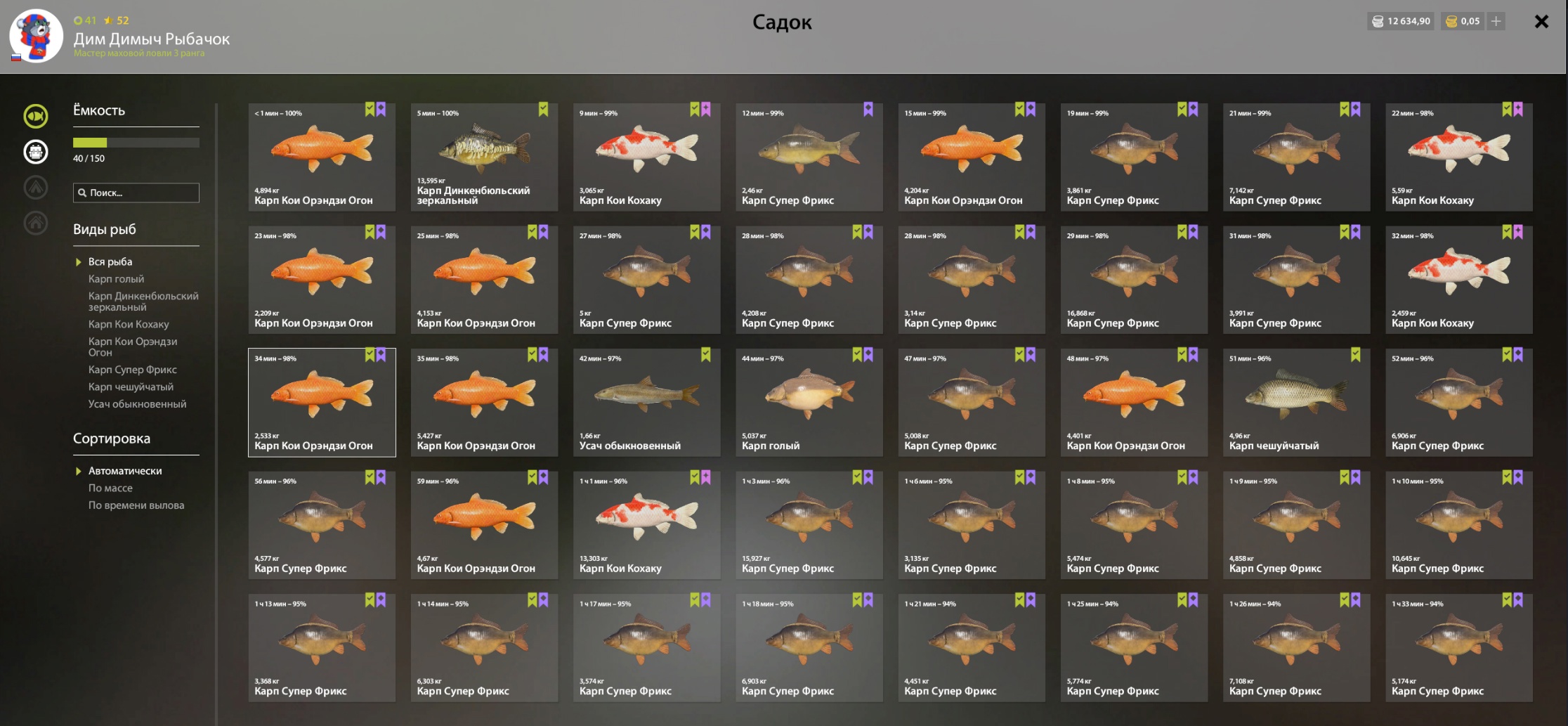Switch to the backpack icon in sidebar
The height and width of the screenshot is (726, 1568).
[x=36, y=151]
